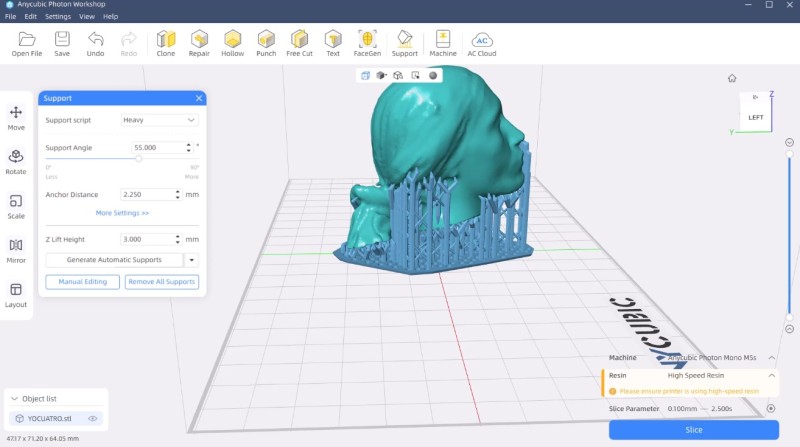Image resolution: width=800 pixels, height=447 pixels.
Task: Click the vertical layer preview slider
Action: [789, 236]
